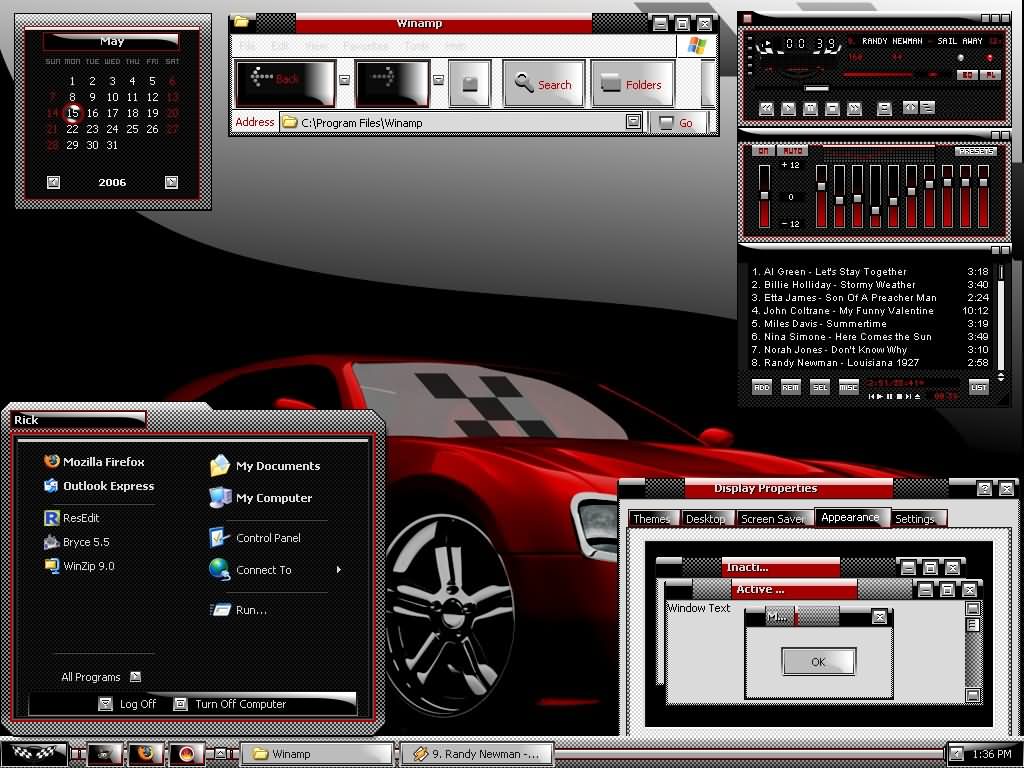Image resolution: width=1024 pixels, height=768 pixels.
Task: Skip to next track in Winamp player
Action: click(x=854, y=108)
